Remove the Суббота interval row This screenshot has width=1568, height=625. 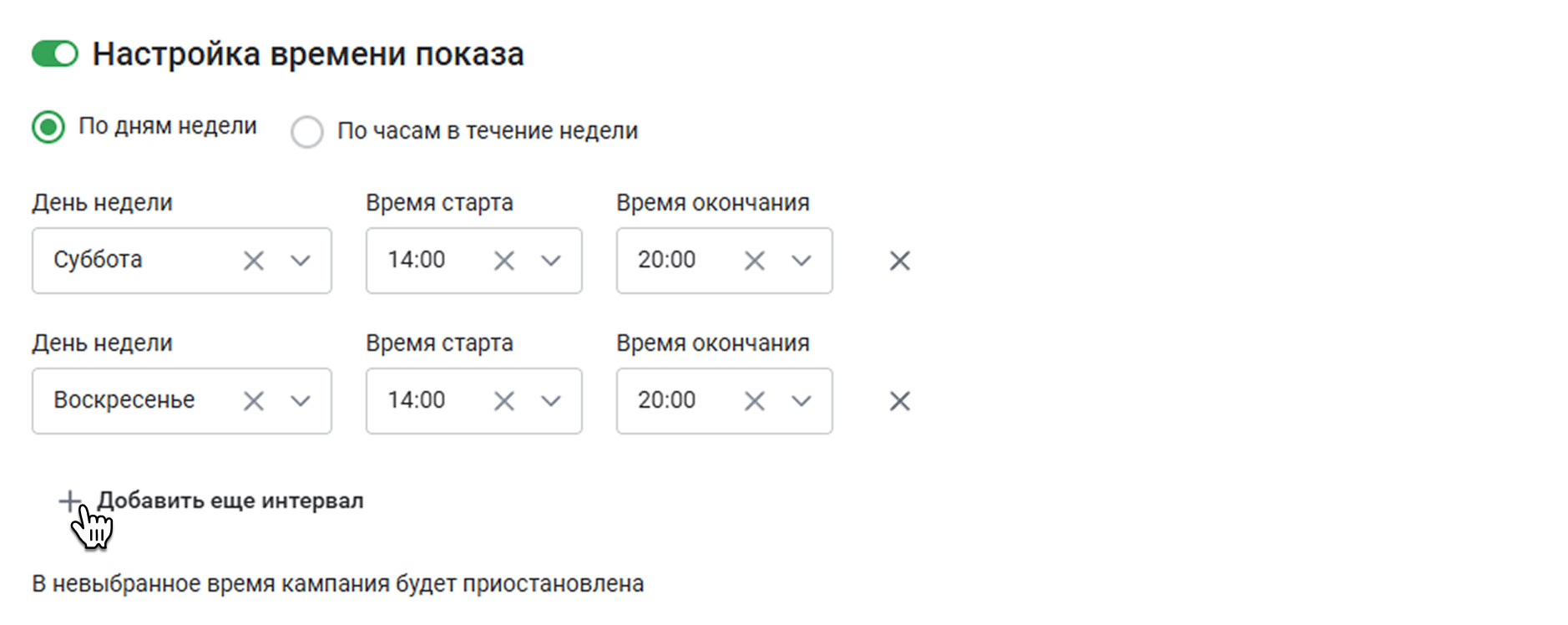pyautogui.click(x=900, y=261)
